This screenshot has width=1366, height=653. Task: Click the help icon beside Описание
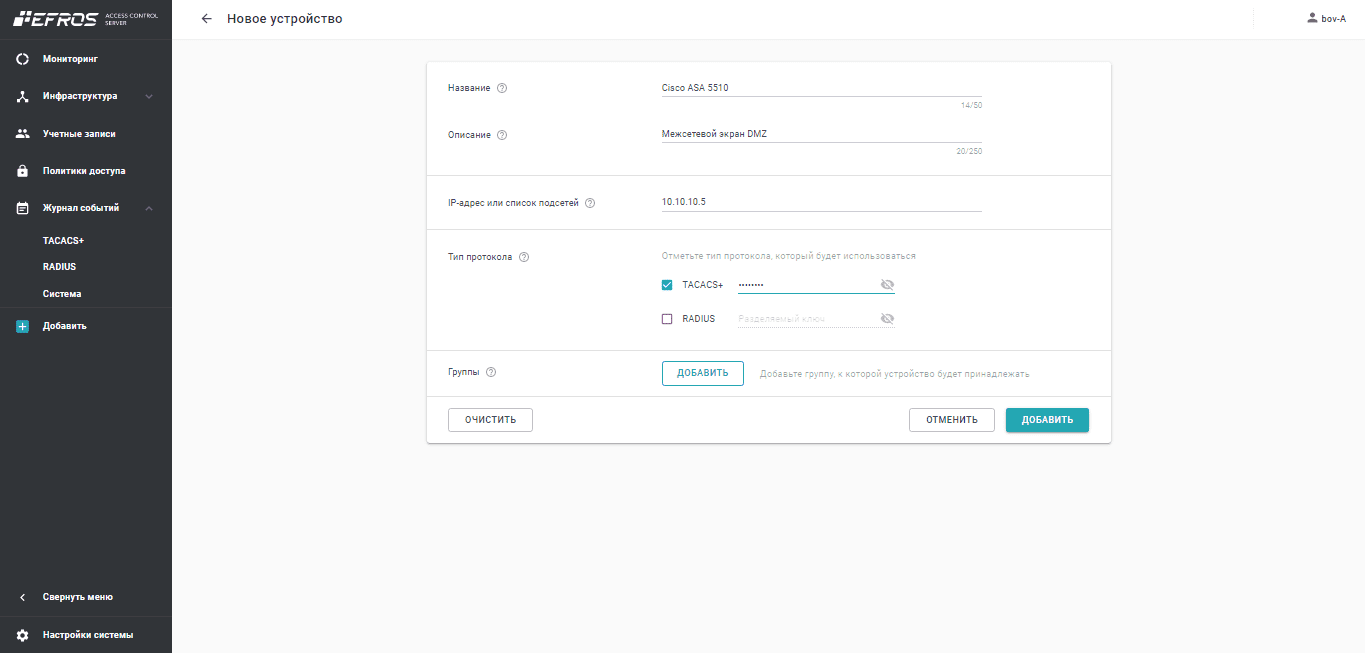click(x=502, y=135)
